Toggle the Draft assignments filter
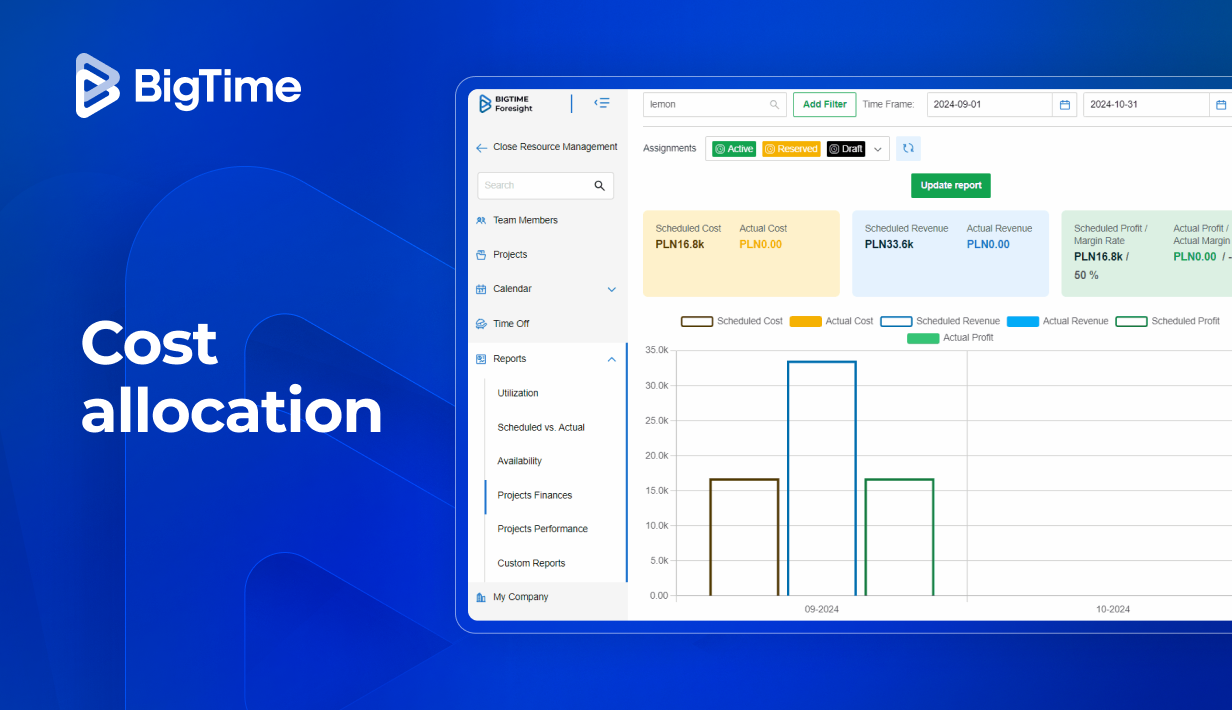 [846, 149]
